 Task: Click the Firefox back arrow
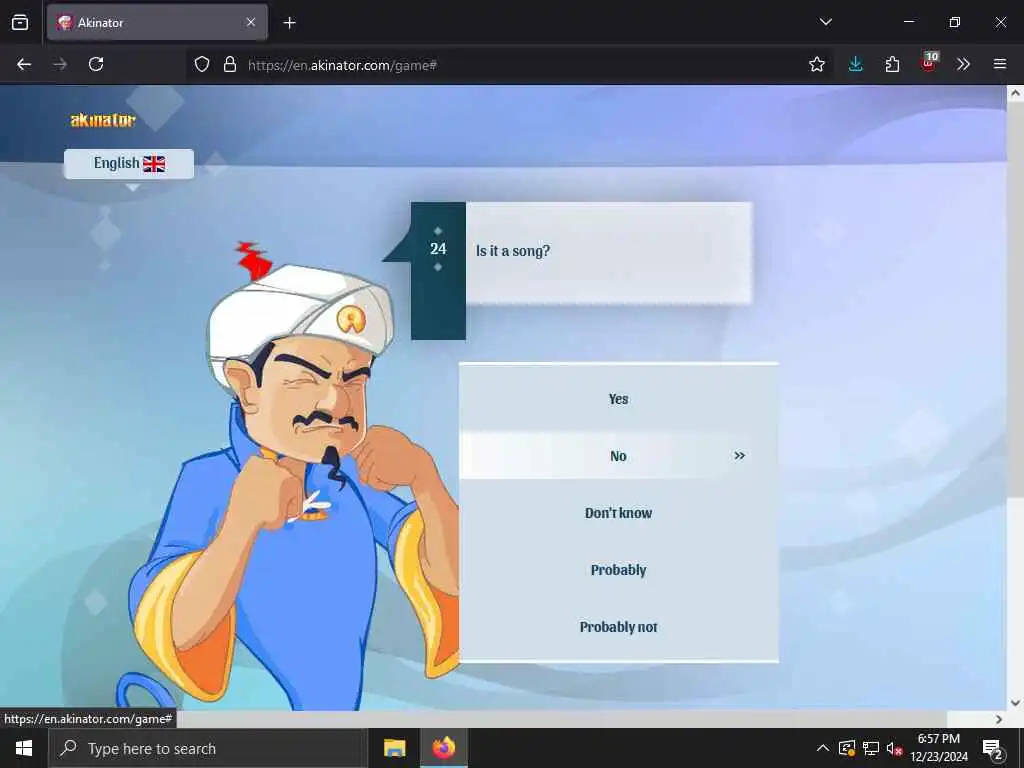pos(24,64)
